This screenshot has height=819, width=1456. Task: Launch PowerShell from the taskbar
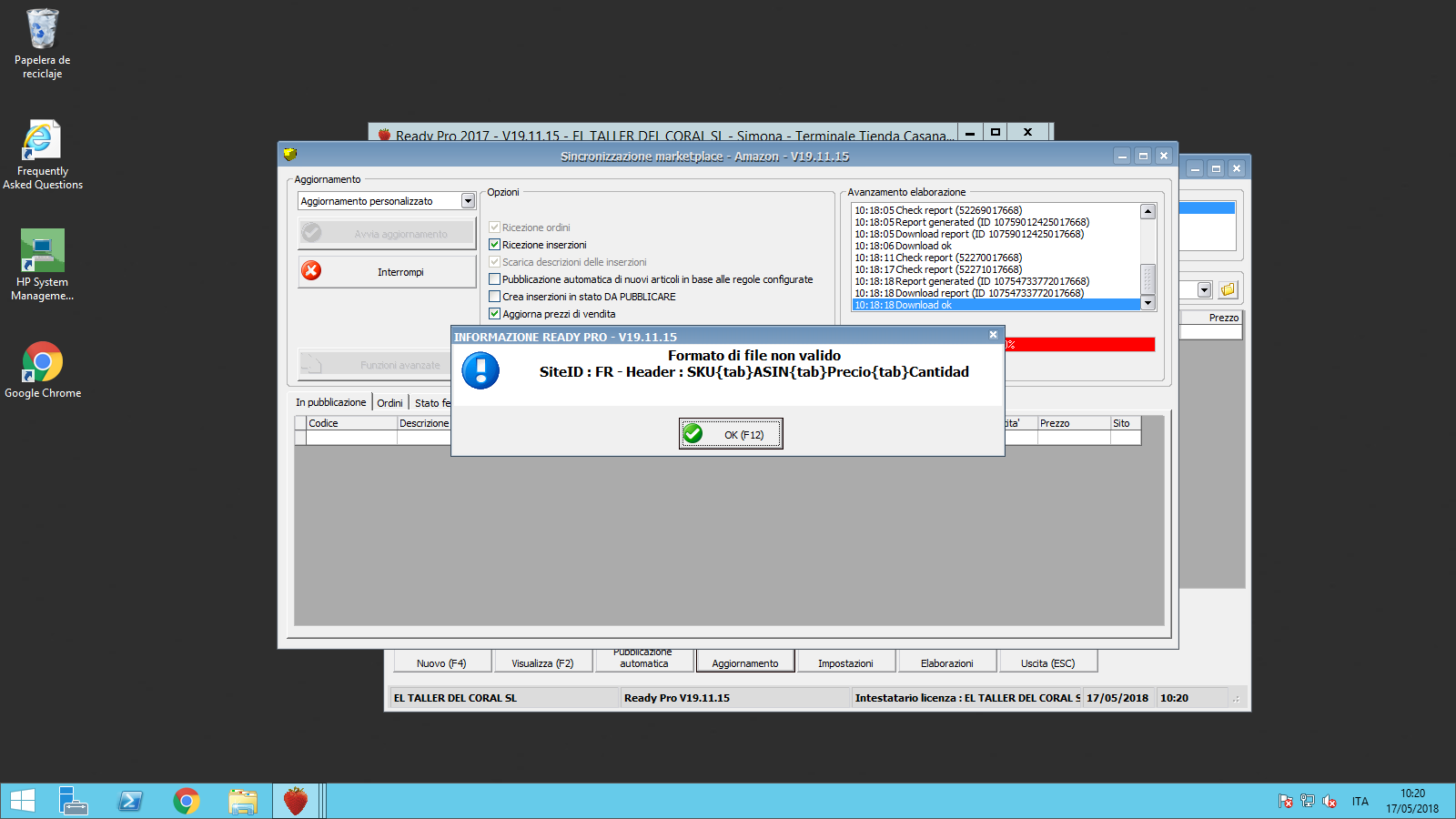(x=130, y=801)
